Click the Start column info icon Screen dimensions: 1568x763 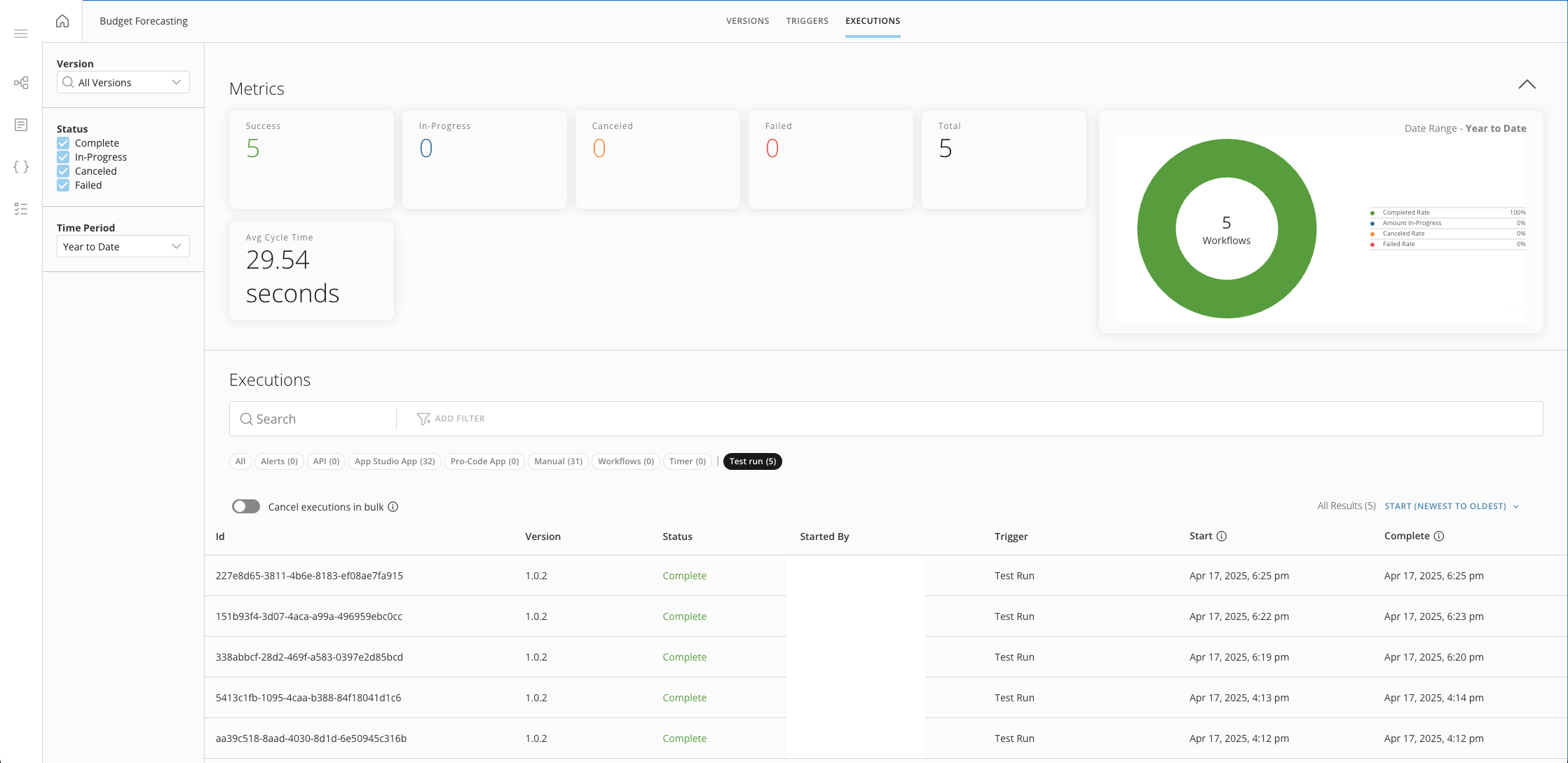pyautogui.click(x=1222, y=536)
